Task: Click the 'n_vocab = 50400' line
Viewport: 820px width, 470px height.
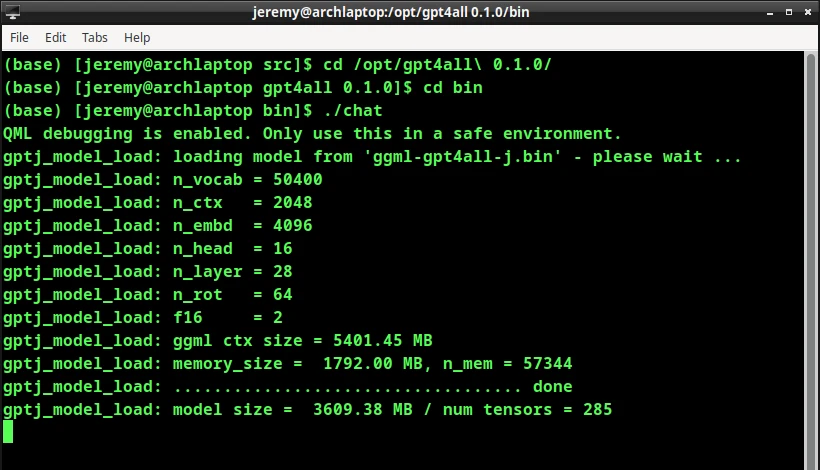Action: [163, 180]
